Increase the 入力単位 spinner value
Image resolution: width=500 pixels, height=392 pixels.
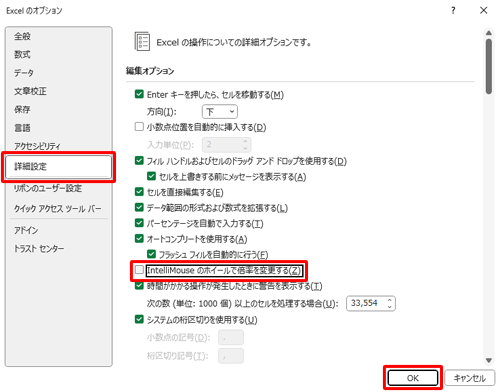(x=245, y=141)
